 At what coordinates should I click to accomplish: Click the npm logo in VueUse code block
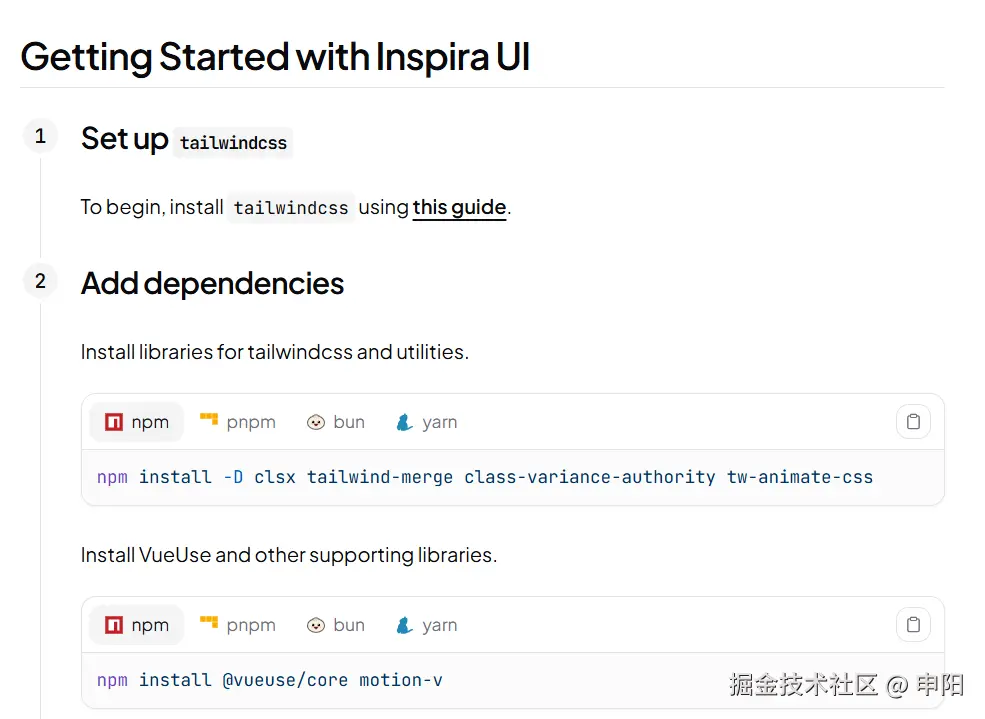pyautogui.click(x=114, y=625)
